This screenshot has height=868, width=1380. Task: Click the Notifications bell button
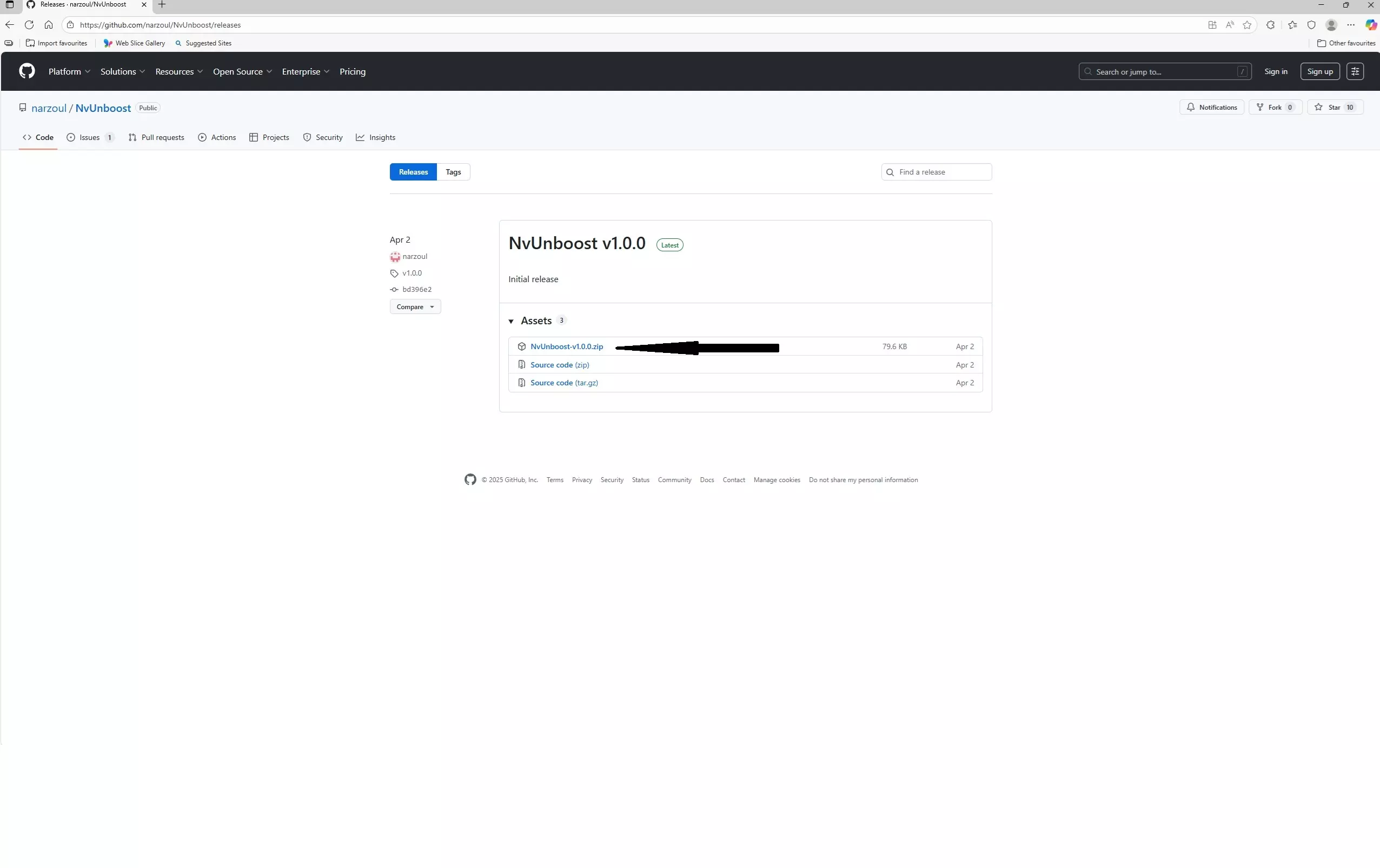(x=1211, y=107)
